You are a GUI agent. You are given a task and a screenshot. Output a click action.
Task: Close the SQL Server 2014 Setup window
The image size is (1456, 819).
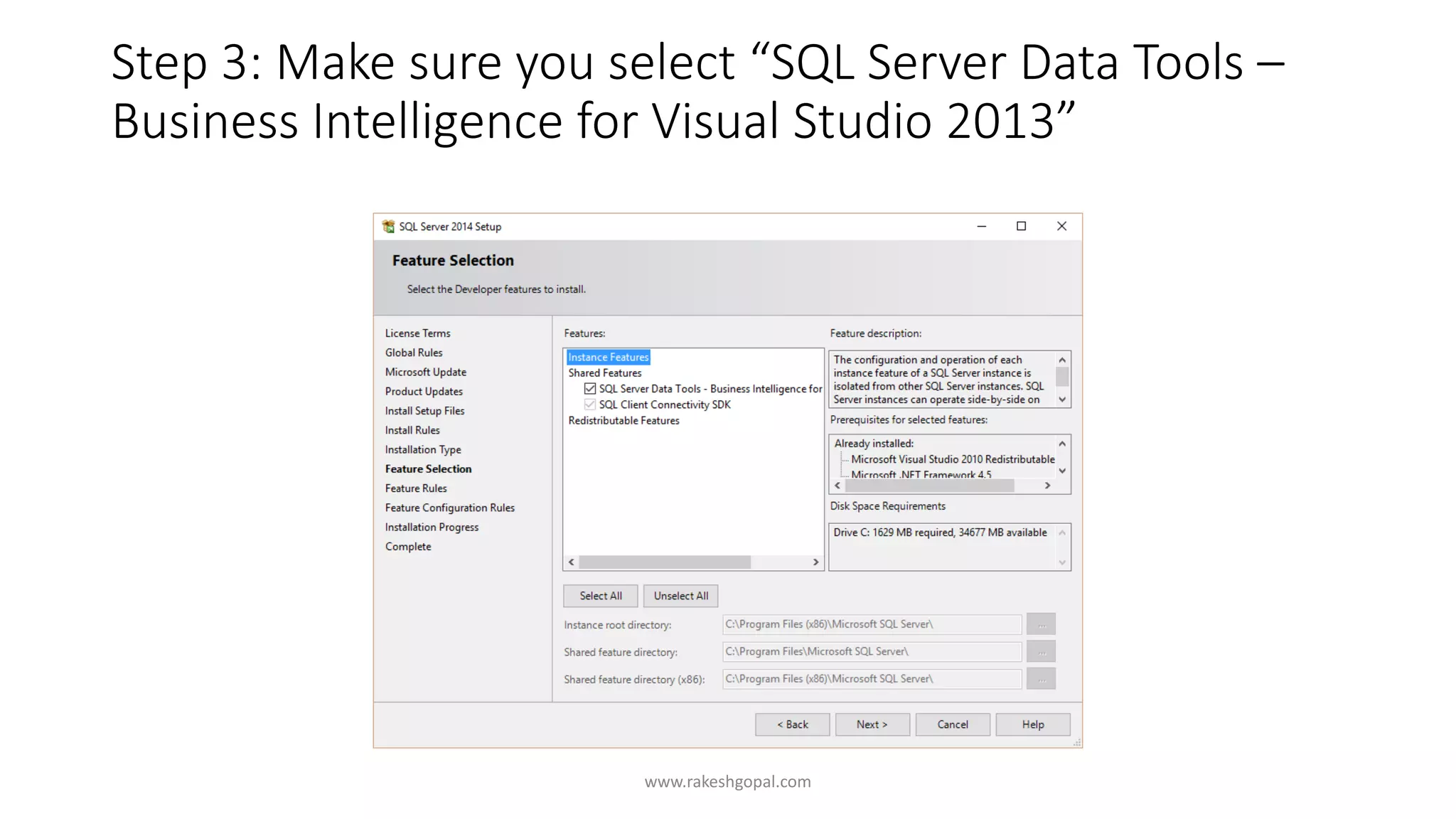[1061, 226]
